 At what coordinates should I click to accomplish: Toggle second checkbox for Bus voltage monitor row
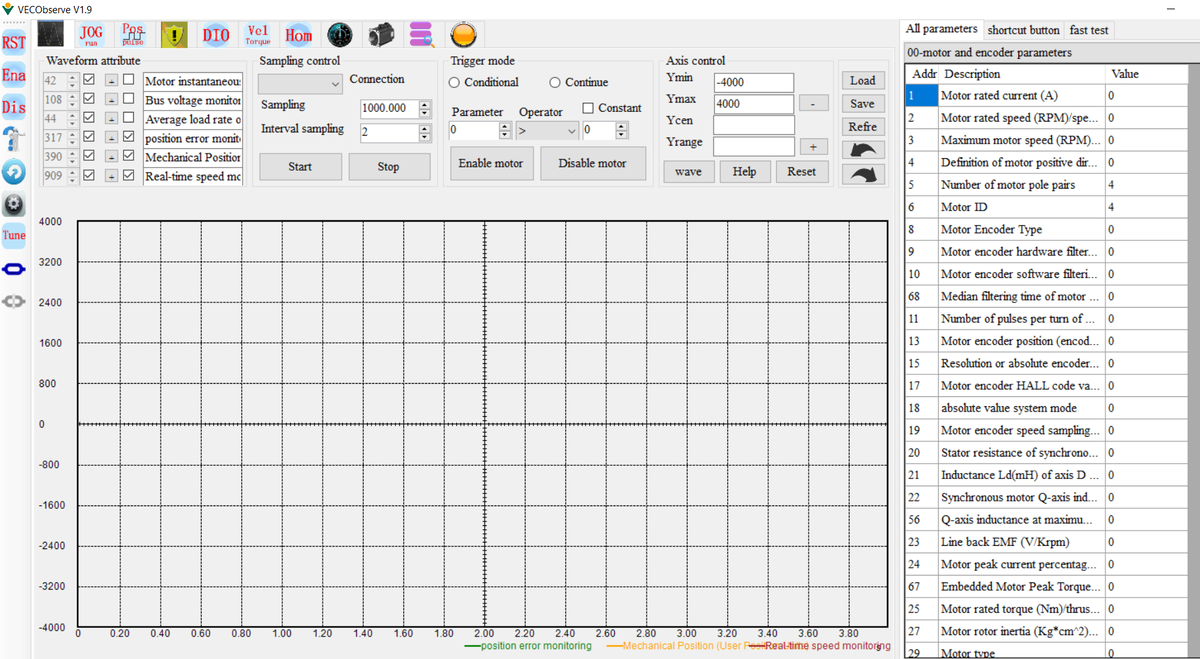129,100
